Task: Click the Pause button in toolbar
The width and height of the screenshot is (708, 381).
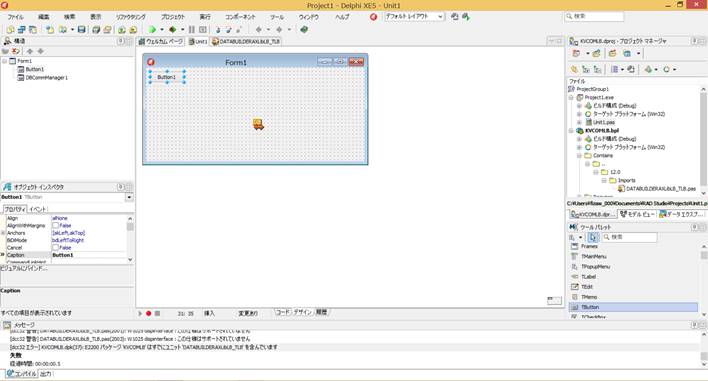Action: point(192,30)
